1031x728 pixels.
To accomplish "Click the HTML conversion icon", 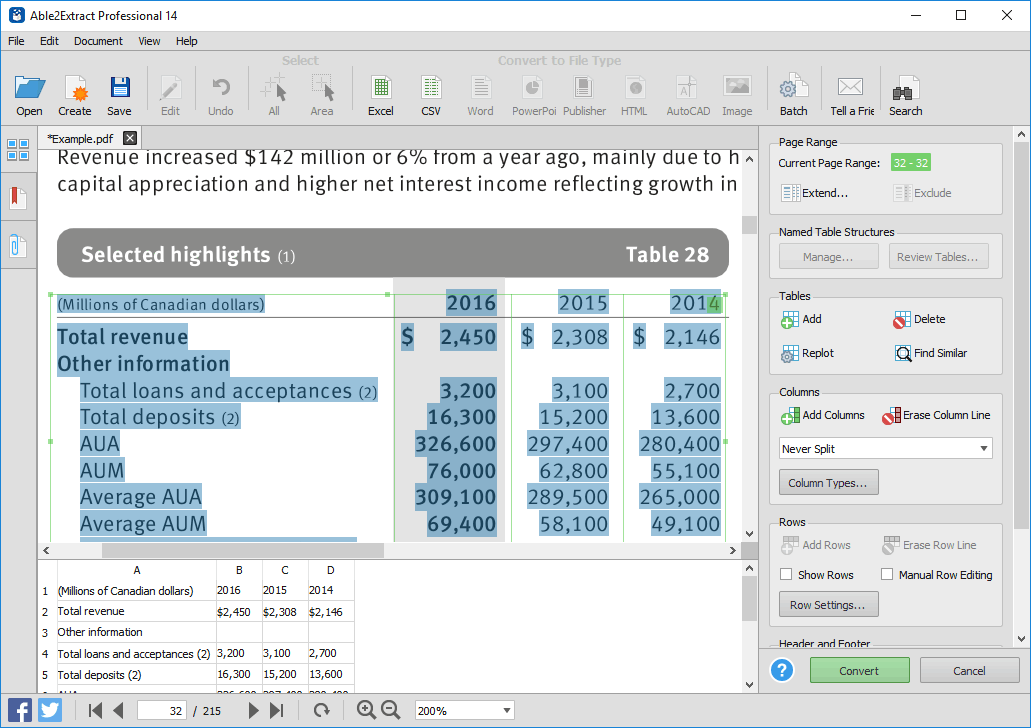I will (x=634, y=95).
